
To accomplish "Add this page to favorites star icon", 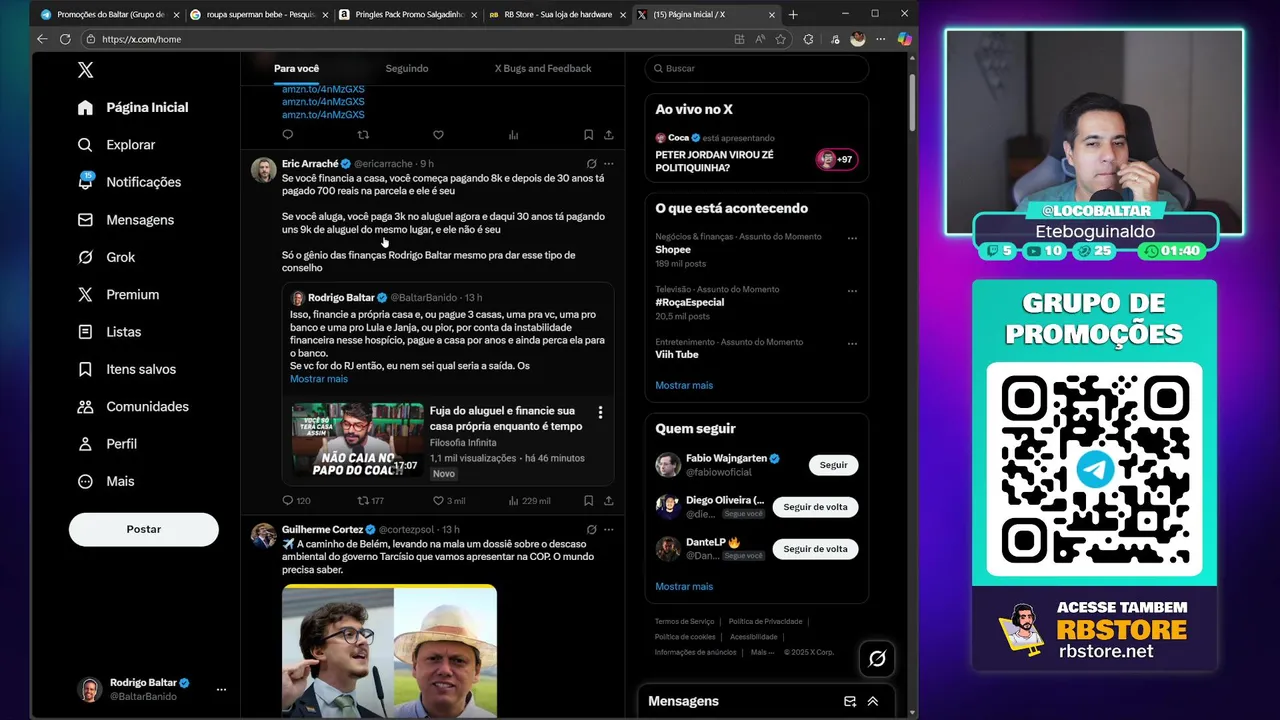I will (x=781, y=39).
